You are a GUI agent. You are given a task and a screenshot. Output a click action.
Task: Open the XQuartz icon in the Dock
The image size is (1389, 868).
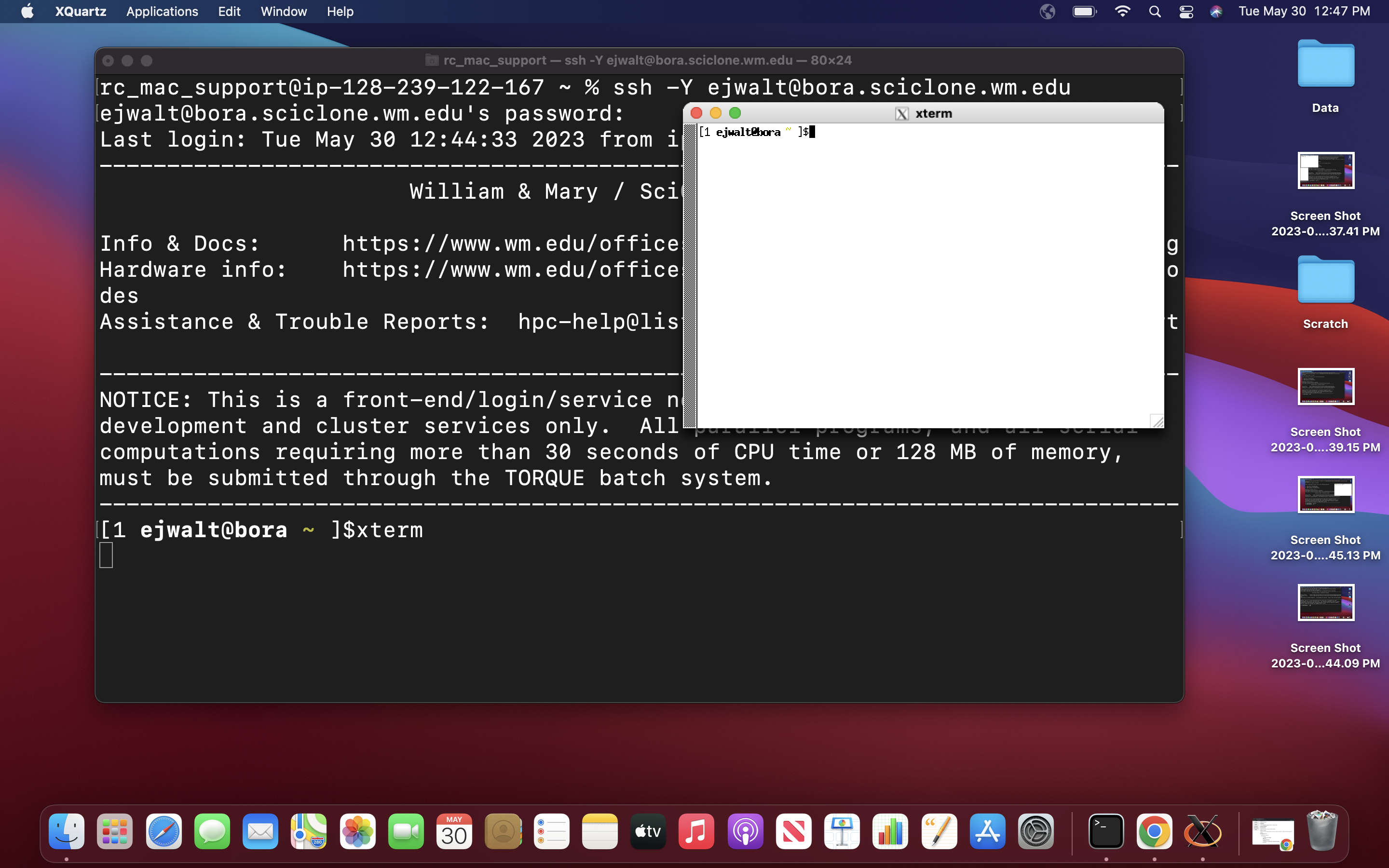click(1202, 831)
